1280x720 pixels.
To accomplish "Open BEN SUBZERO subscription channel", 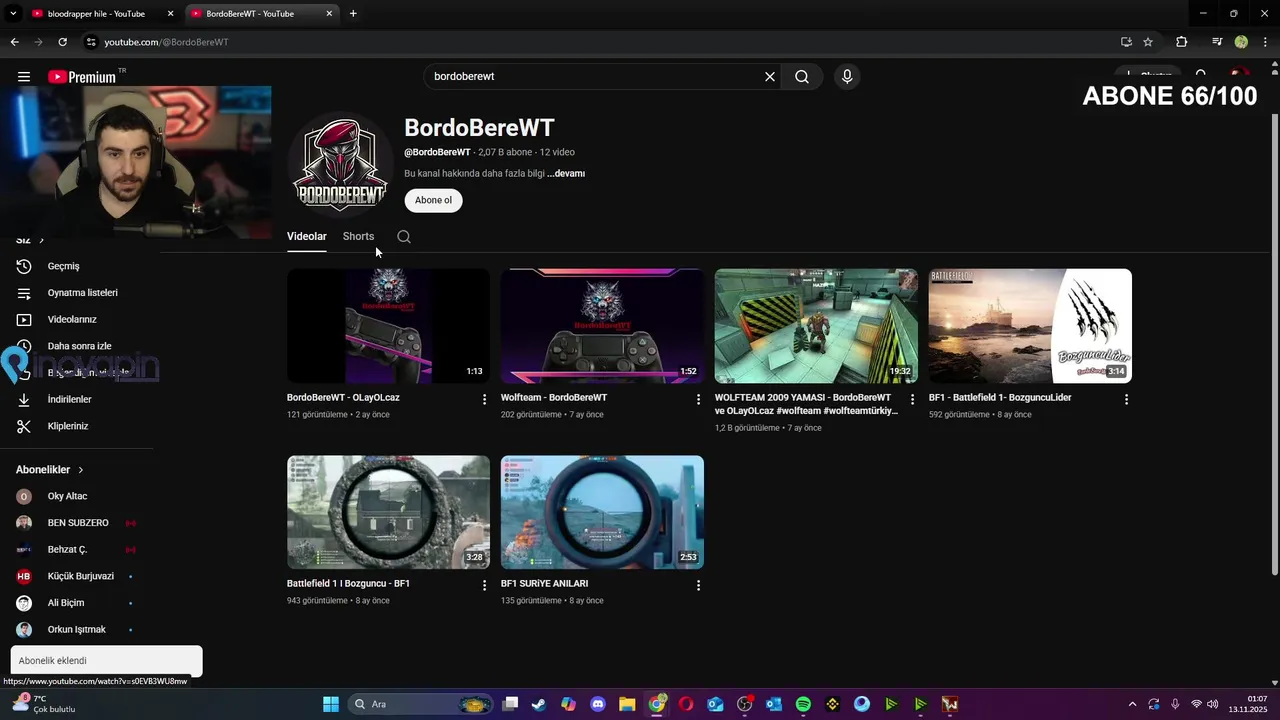I will [x=77, y=523].
